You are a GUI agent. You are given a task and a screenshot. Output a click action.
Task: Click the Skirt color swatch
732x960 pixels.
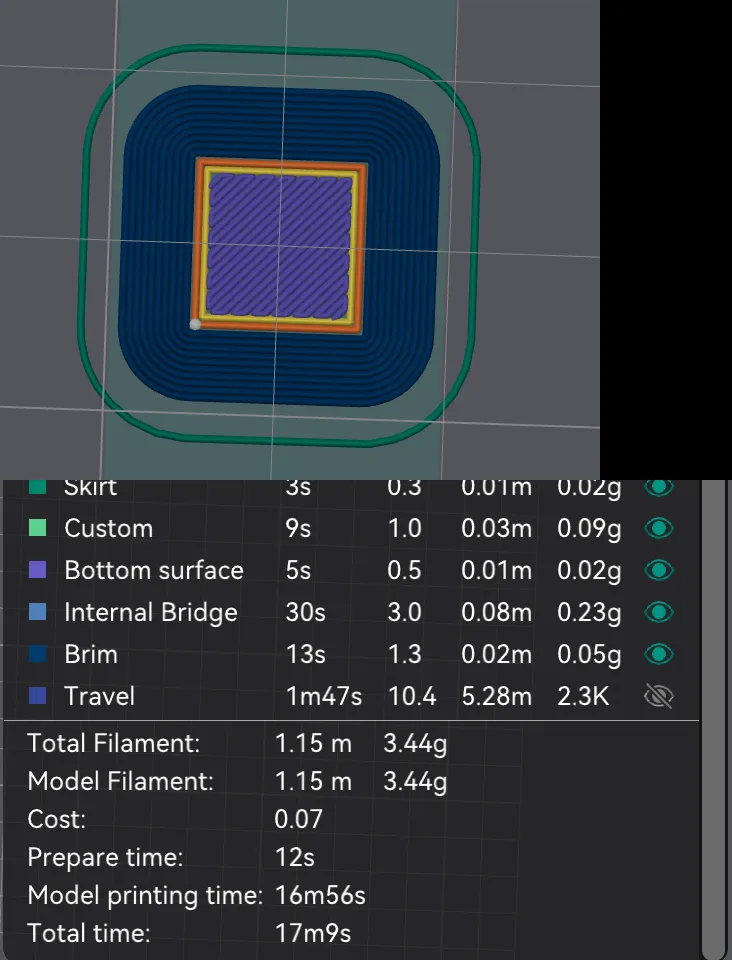[x=38, y=486]
